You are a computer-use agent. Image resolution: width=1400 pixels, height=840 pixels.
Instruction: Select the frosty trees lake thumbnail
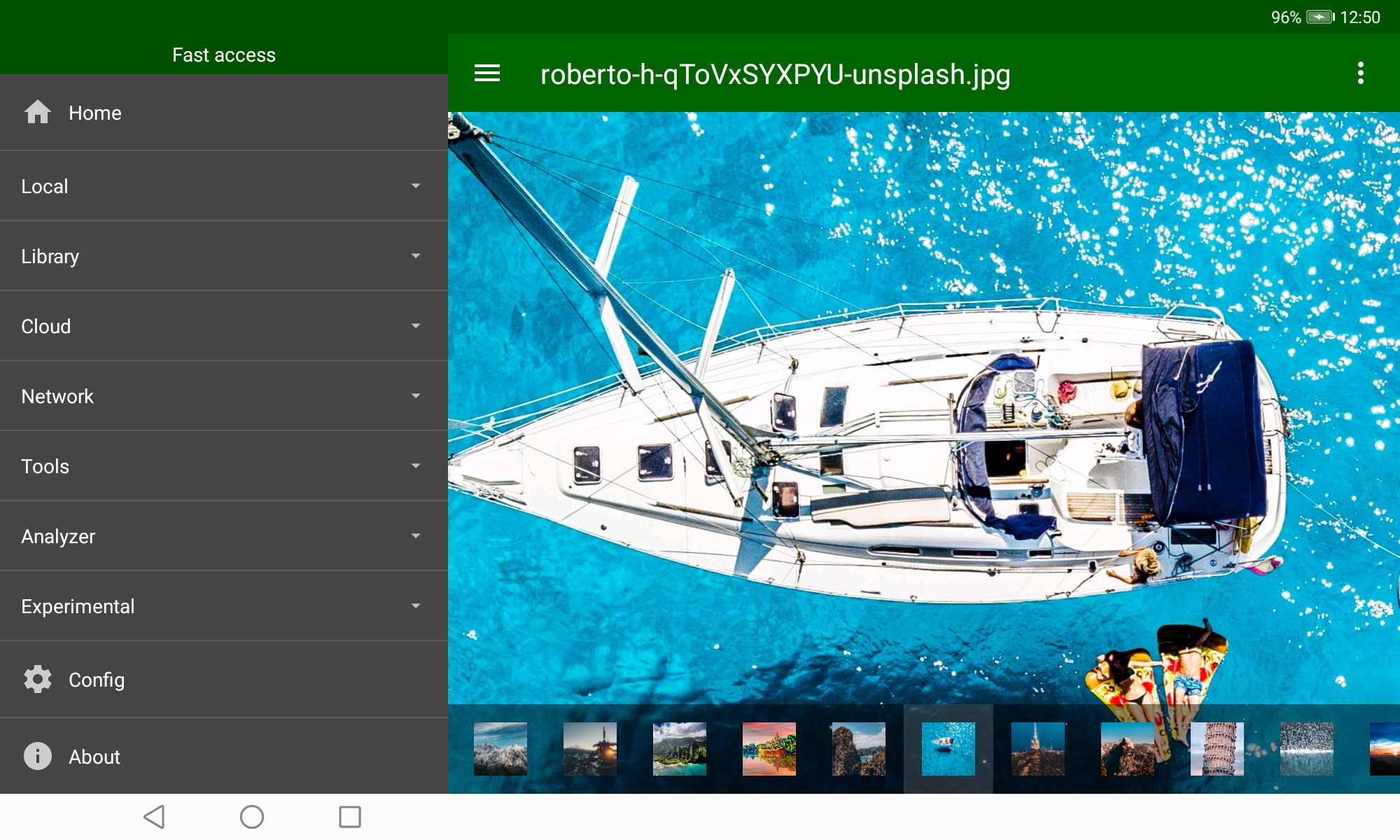(x=1307, y=749)
